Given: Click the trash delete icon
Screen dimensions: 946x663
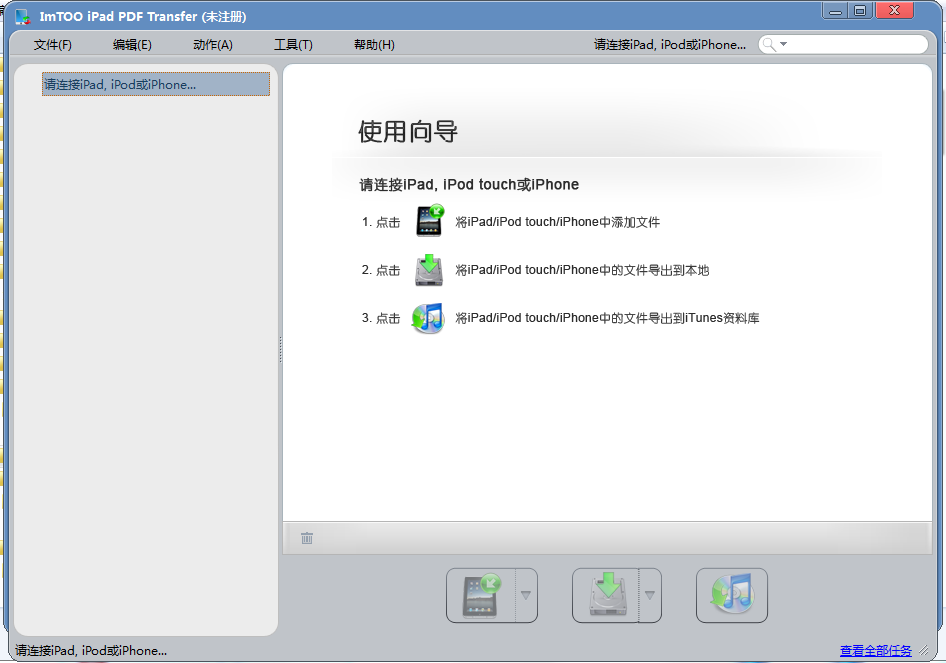Looking at the screenshot, I should (x=307, y=538).
